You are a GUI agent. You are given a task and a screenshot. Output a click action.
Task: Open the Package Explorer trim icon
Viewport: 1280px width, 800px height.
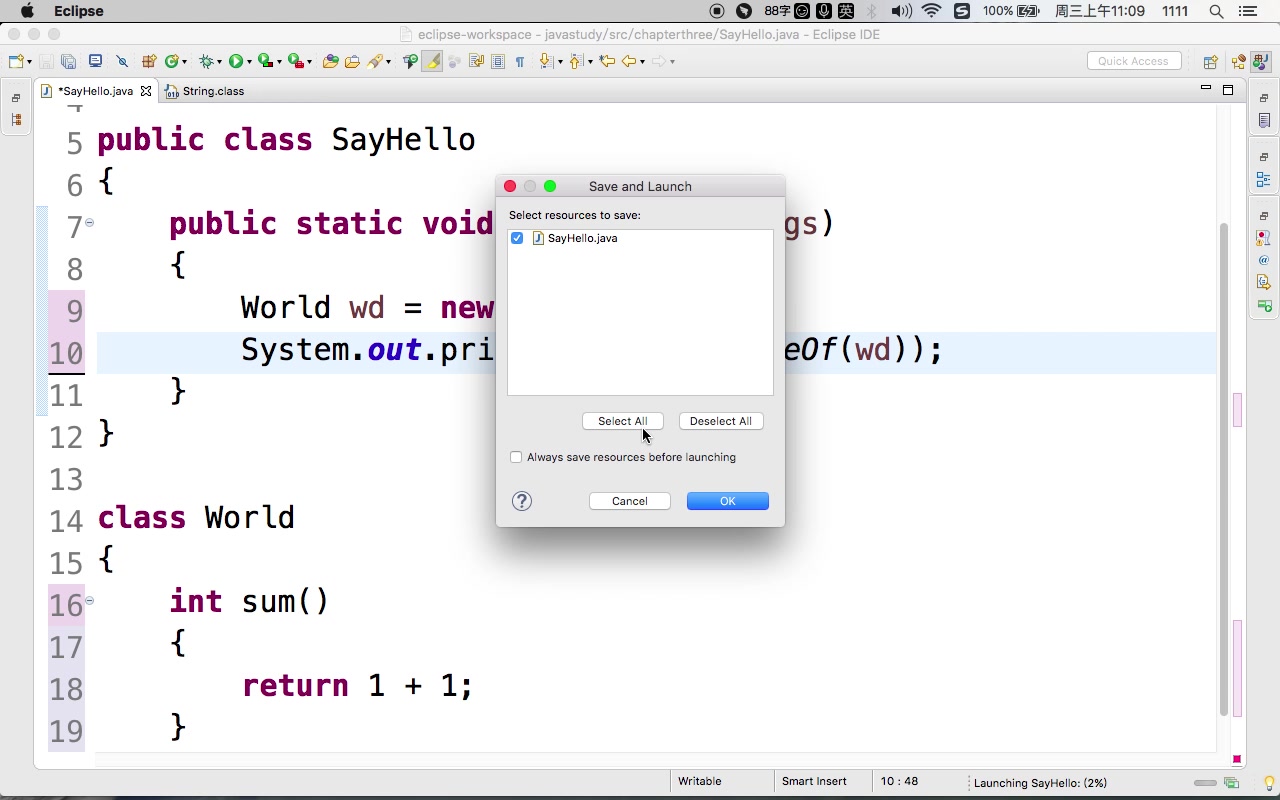tap(15, 120)
